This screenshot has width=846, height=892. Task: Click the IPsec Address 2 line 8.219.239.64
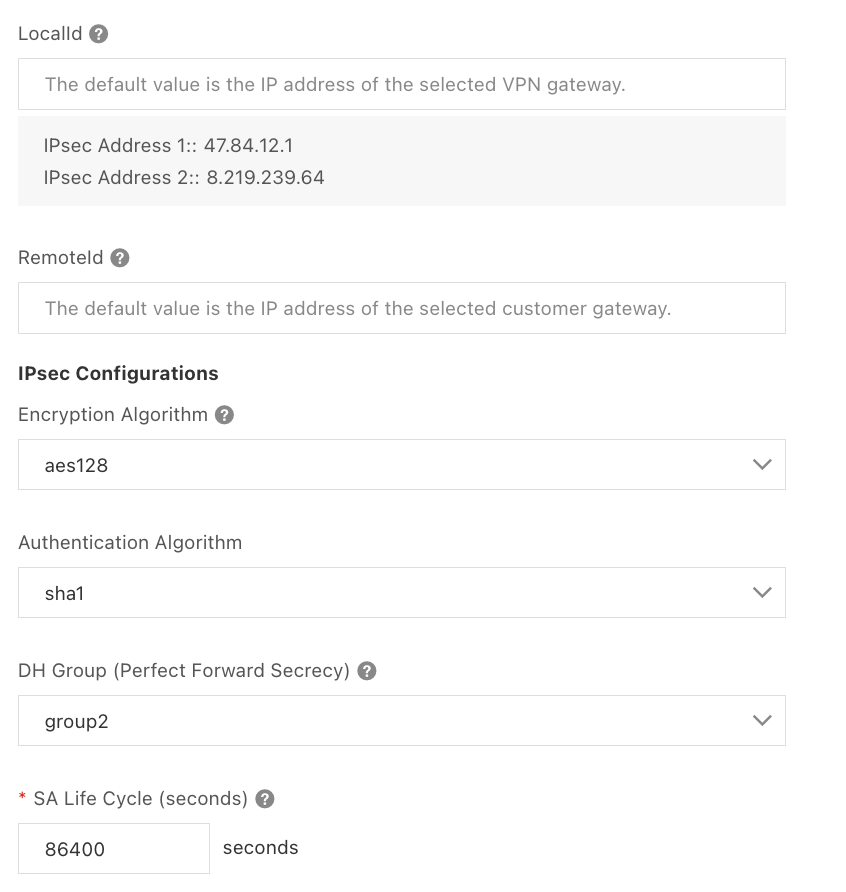(184, 178)
